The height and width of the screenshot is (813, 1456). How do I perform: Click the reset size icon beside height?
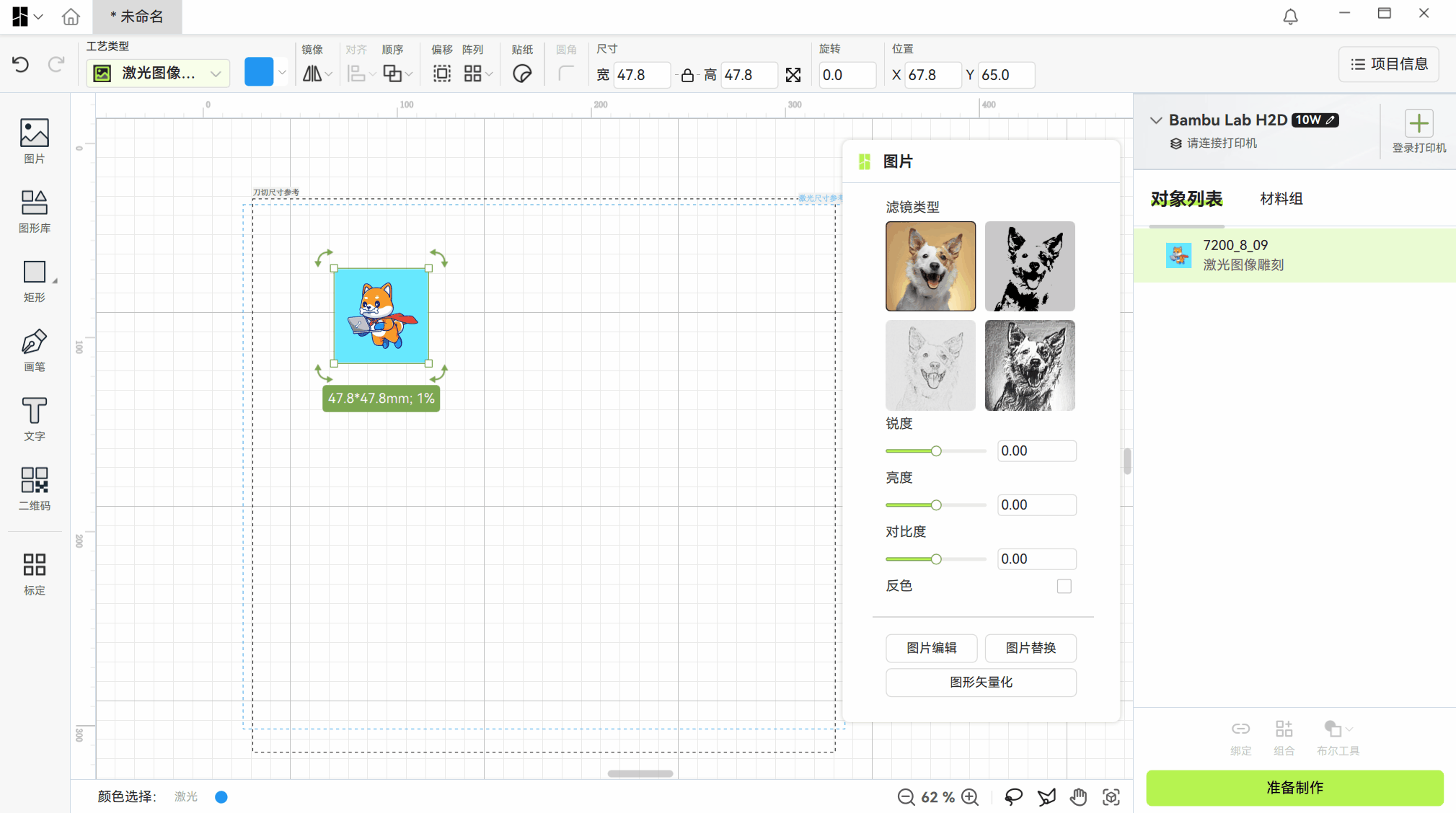793,75
